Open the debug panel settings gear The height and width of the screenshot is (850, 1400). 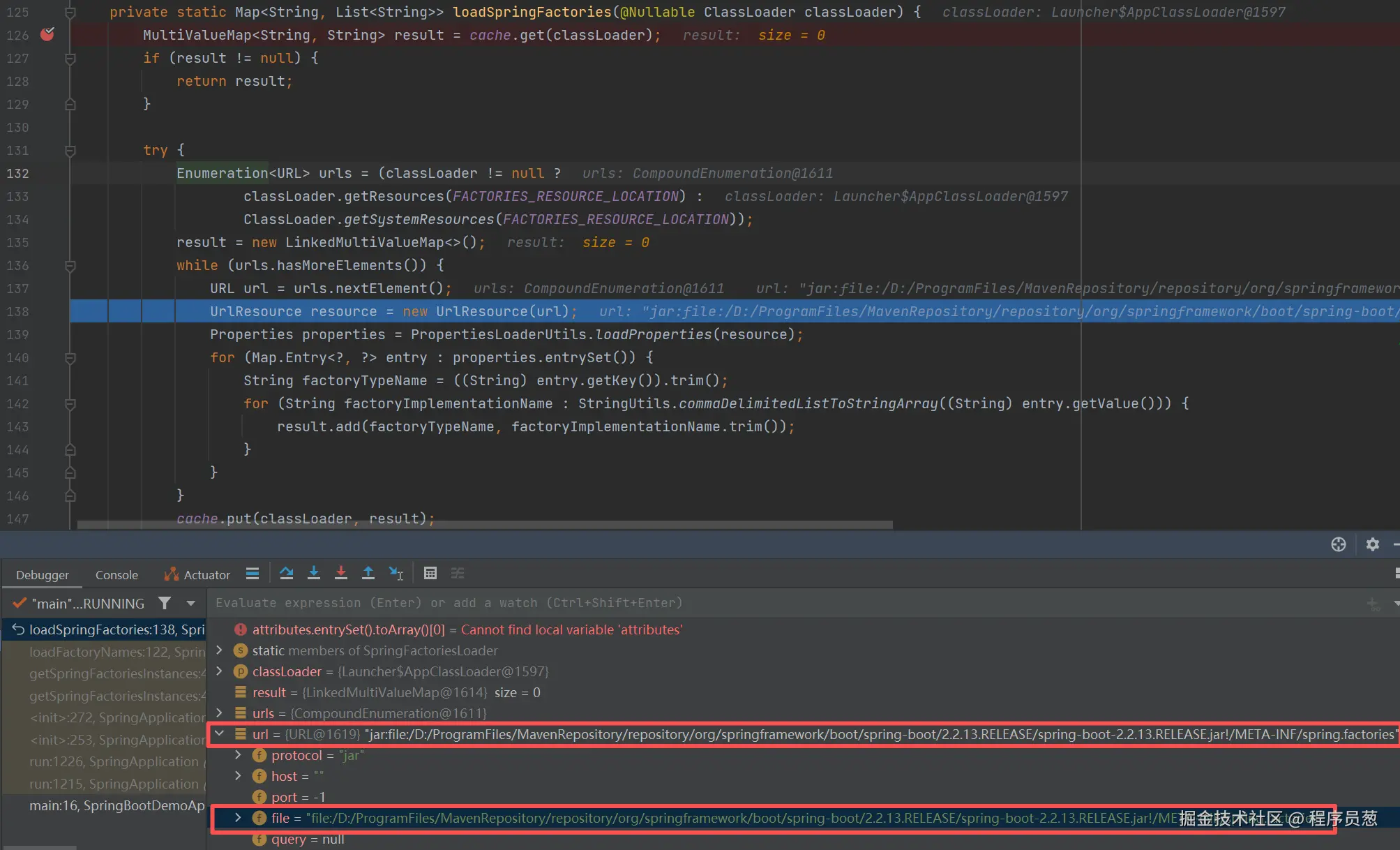[1372, 544]
